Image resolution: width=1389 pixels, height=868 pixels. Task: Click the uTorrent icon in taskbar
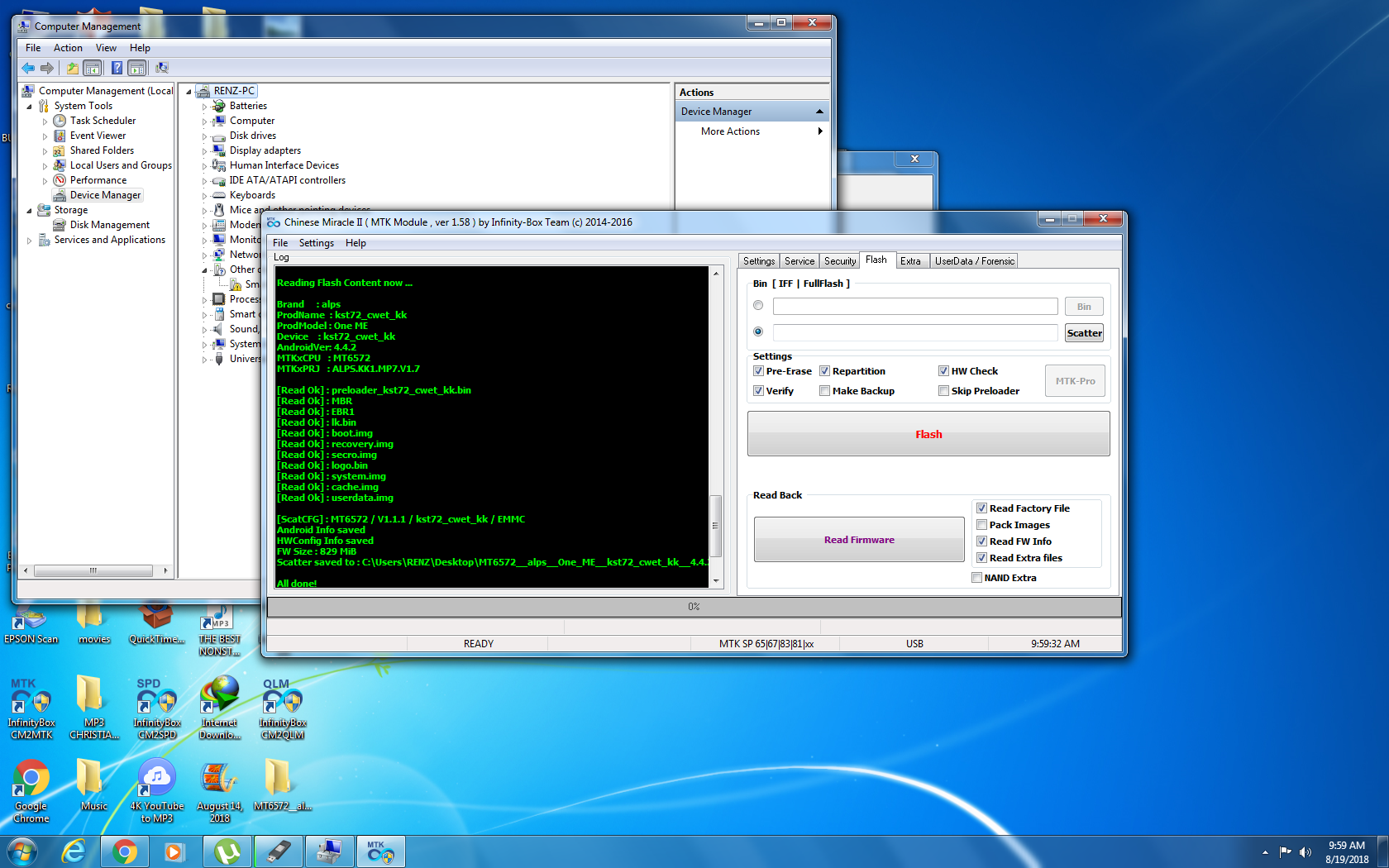[x=227, y=851]
